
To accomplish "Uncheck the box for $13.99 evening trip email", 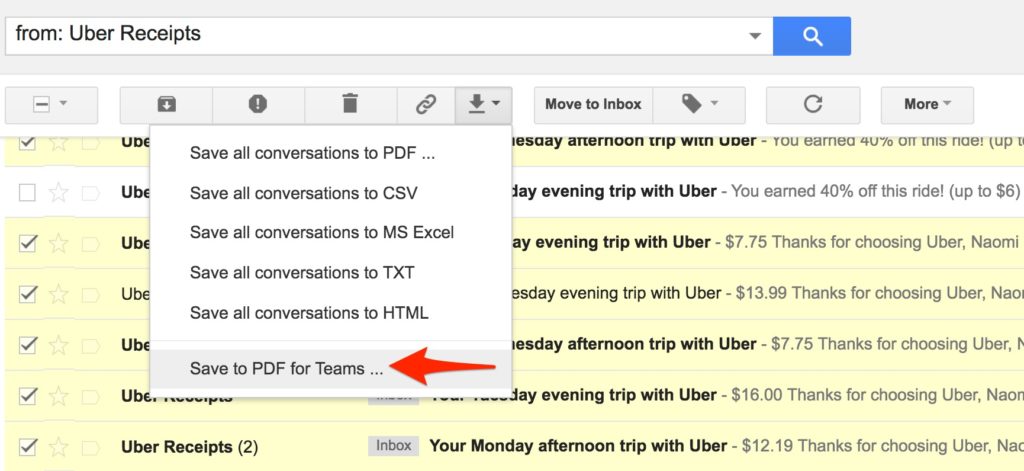I will [x=27, y=294].
